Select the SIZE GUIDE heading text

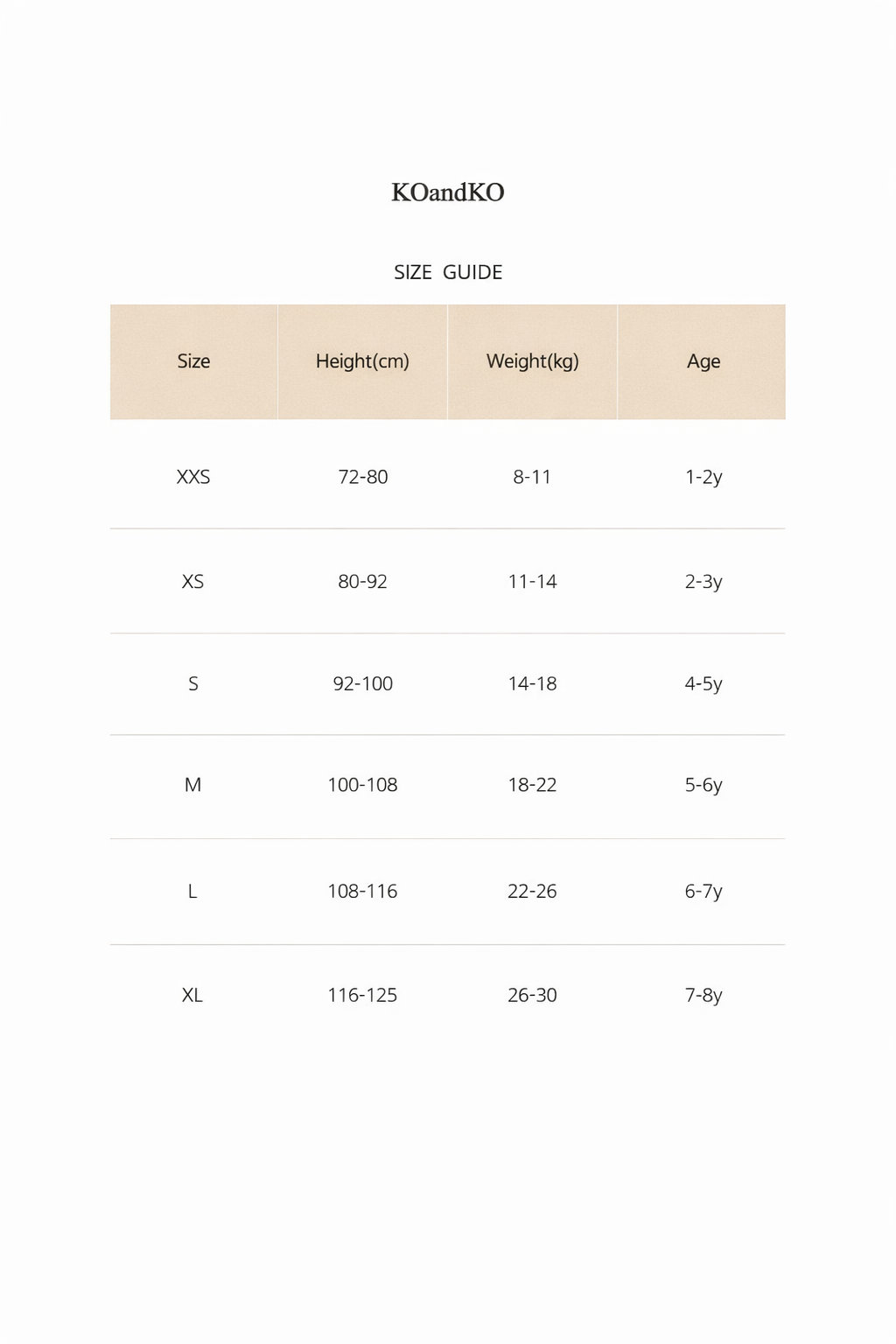click(448, 272)
